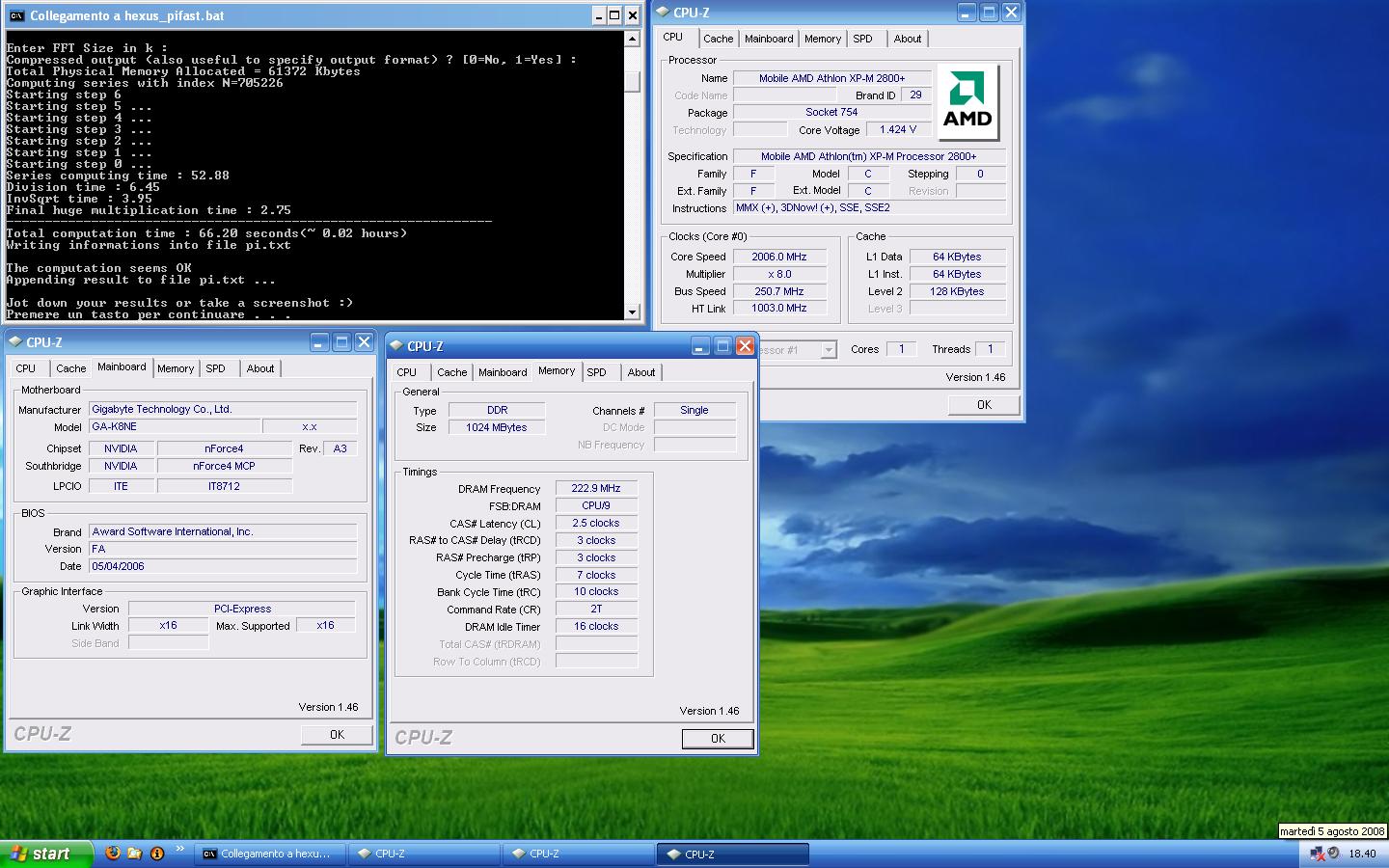
Task: Click the orange info icon in quick launch
Action: point(157,854)
